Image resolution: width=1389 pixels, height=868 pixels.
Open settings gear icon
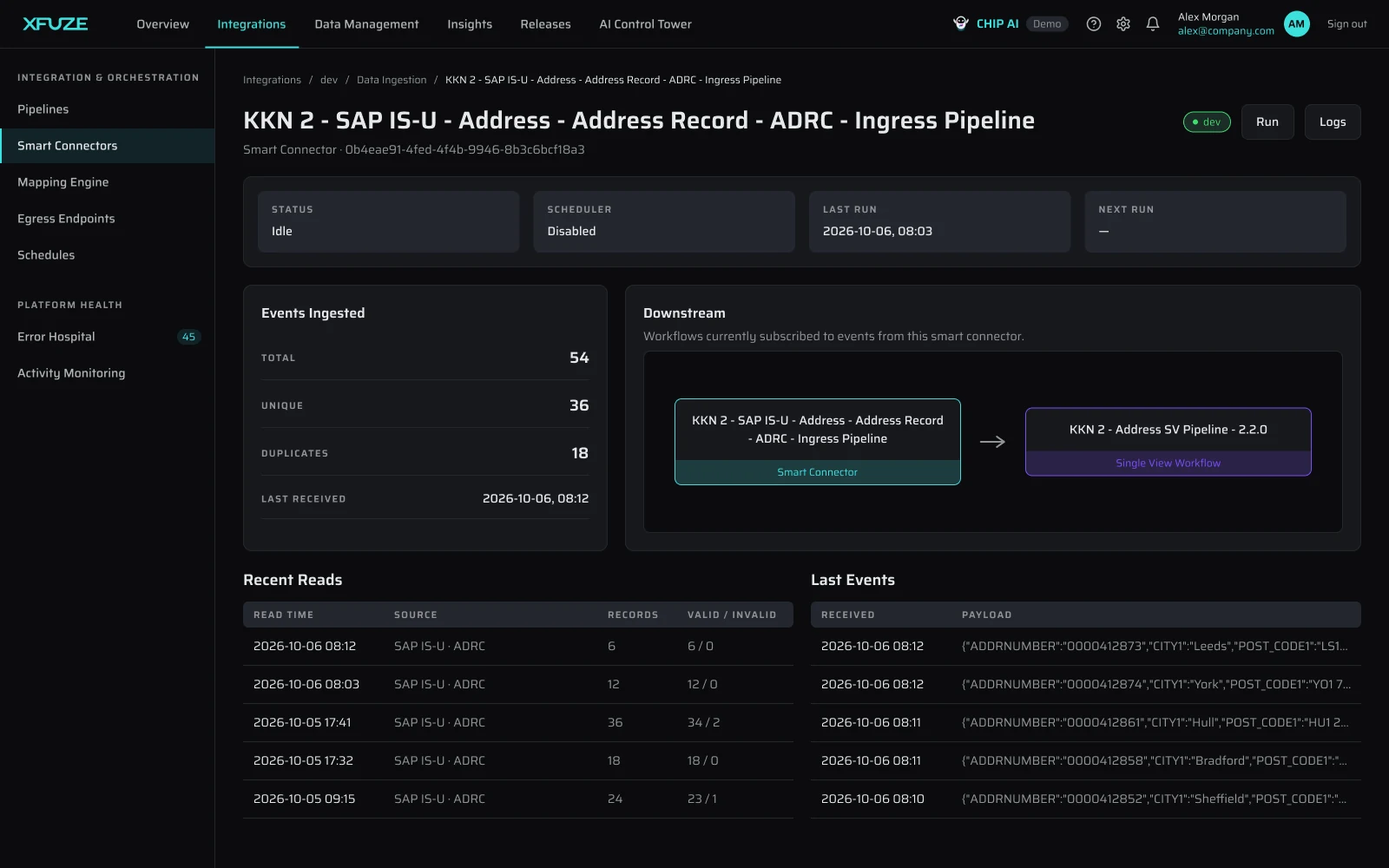click(x=1123, y=23)
